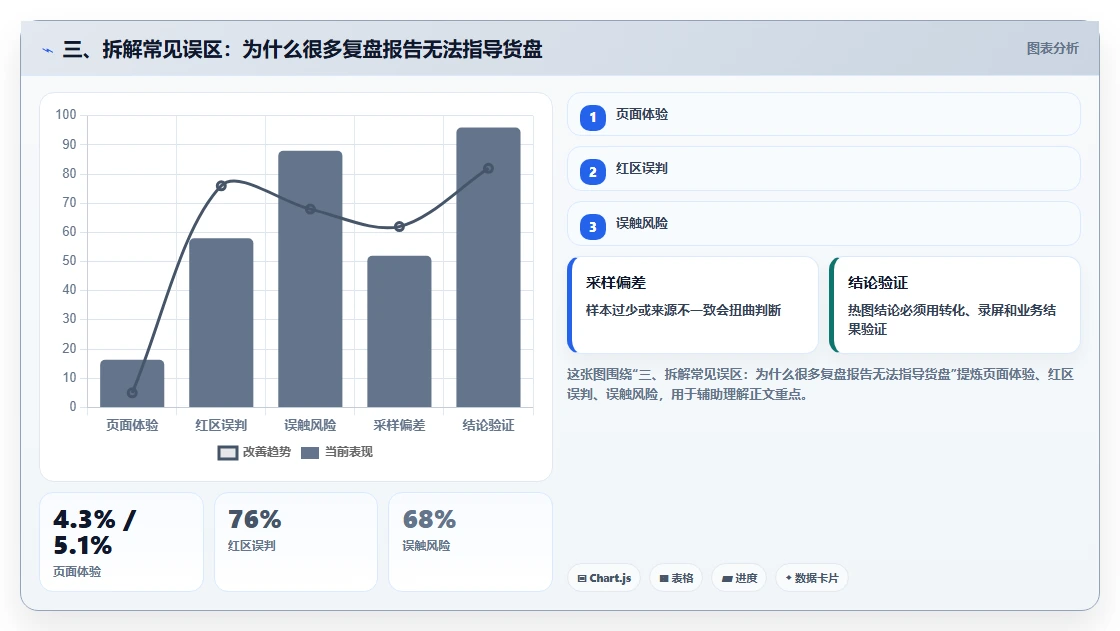The width and height of the screenshot is (1120, 631).
Task: Select the 结论验证 card
Action: 954,305
